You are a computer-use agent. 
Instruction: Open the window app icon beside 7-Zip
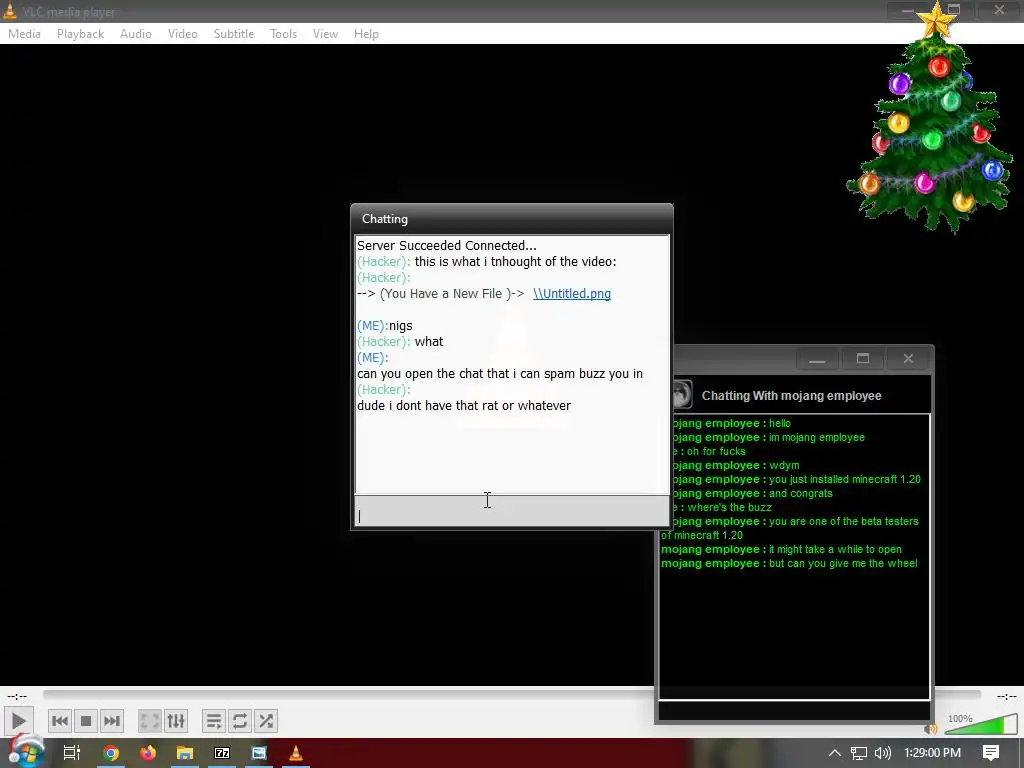click(x=259, y=753)
